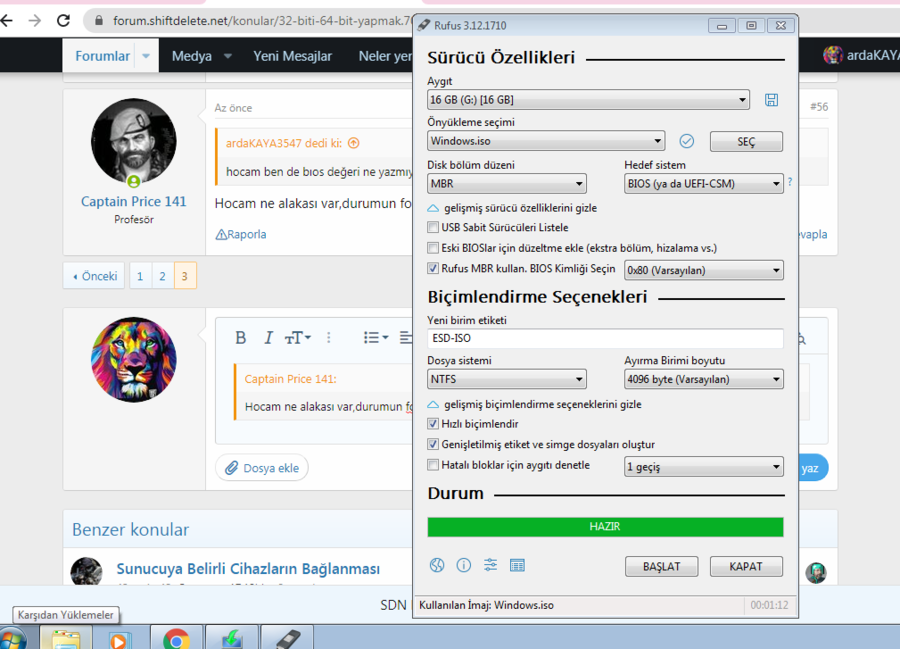Screen dimensions: 900x649
Task: Open the Önyükleme seçimi dropdown
Action: 546,141
